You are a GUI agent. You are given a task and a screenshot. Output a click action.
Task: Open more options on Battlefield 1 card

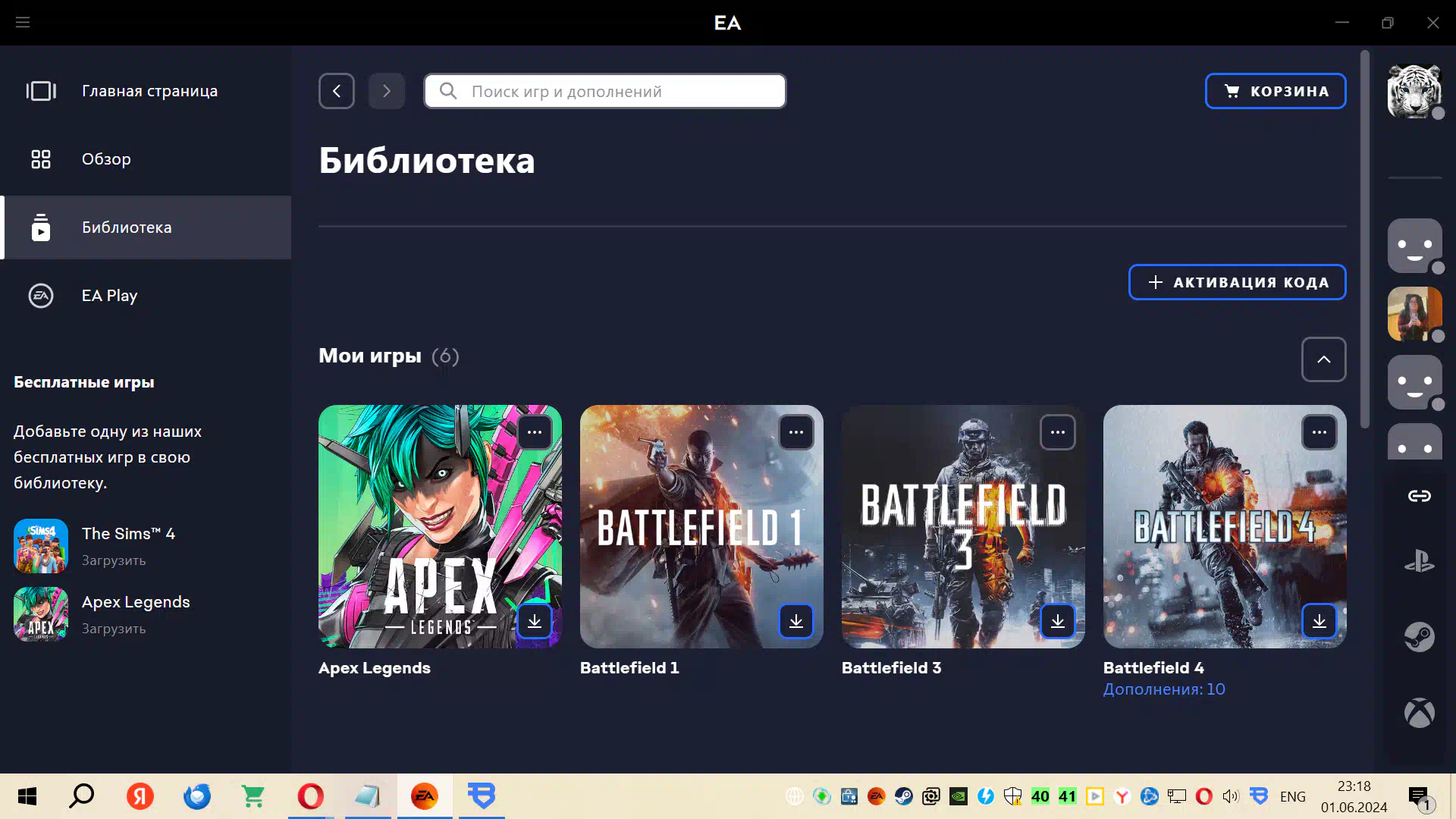pos(796,432)
